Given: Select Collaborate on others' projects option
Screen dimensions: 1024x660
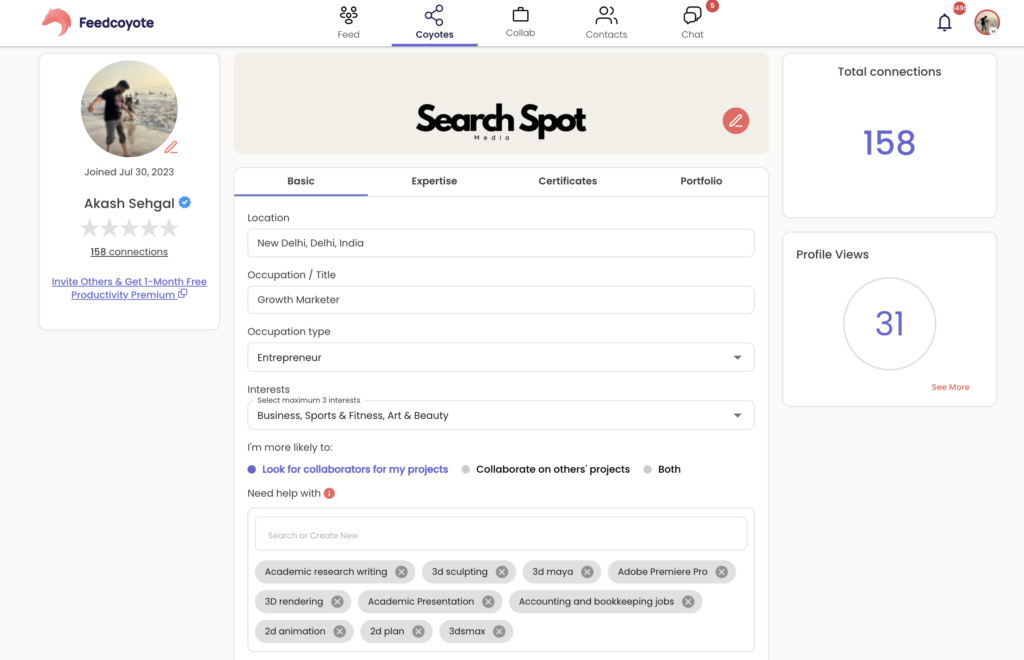Looking at the screenshot, I should (x=546, y=469).
